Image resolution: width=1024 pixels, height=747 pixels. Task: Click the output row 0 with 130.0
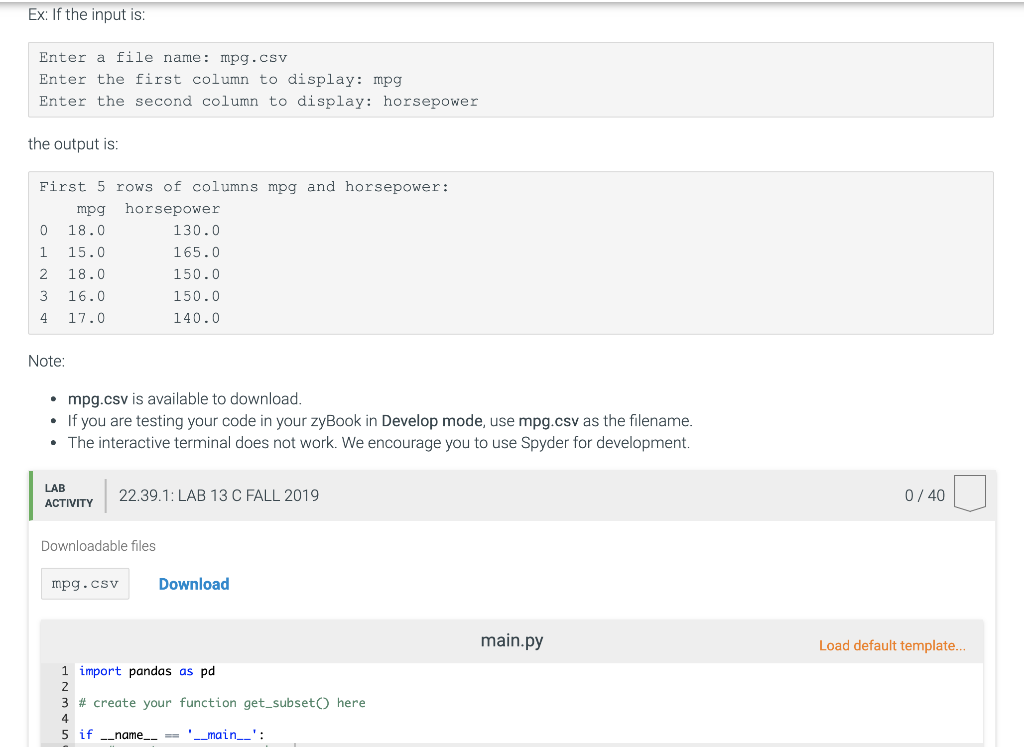[130, 230]
